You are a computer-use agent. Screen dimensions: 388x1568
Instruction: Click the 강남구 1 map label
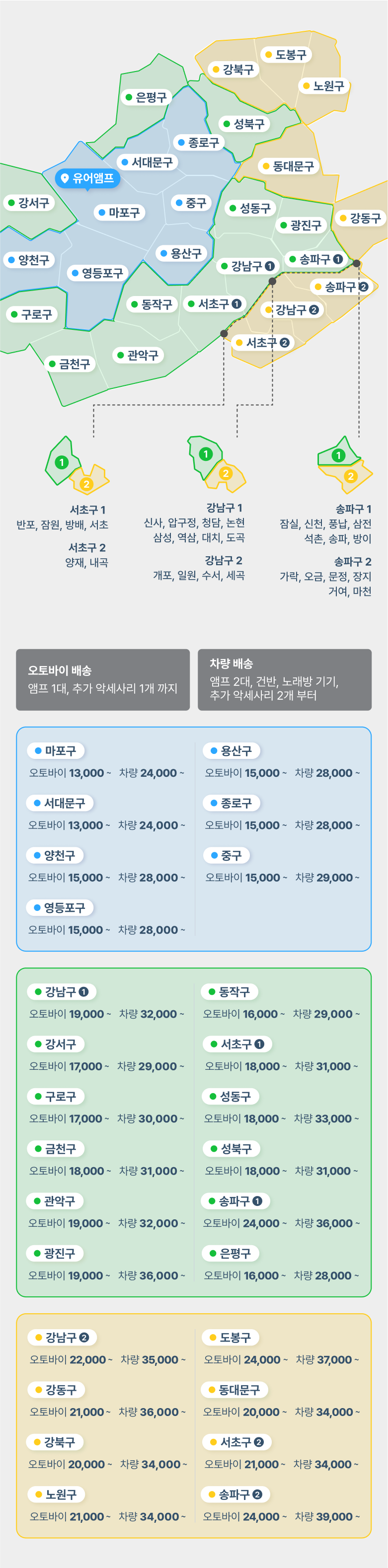pyautogui.click(x=247, y=266)
